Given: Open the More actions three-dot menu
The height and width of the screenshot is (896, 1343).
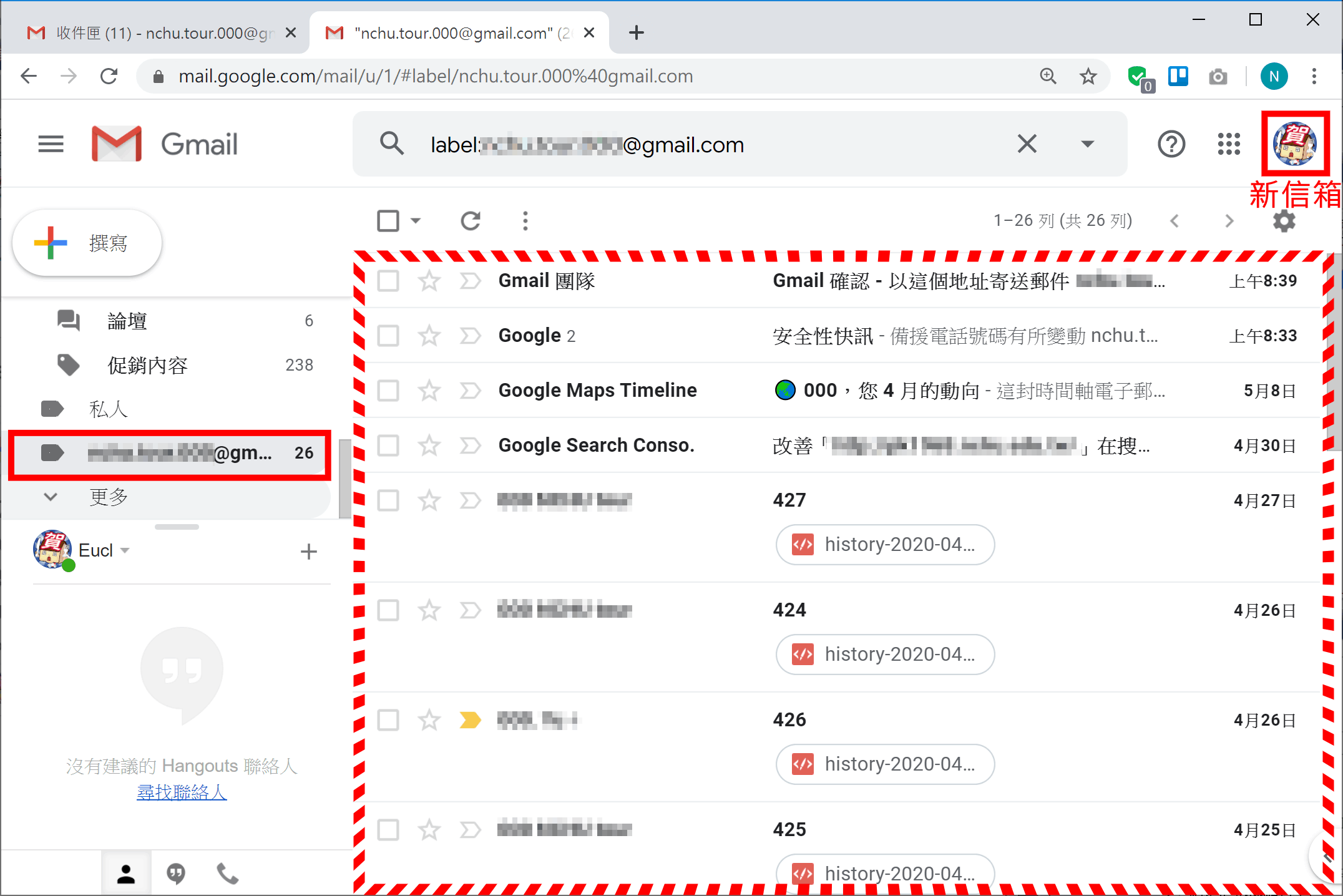Looking at the screenshot, I should (x=525, y=220).
